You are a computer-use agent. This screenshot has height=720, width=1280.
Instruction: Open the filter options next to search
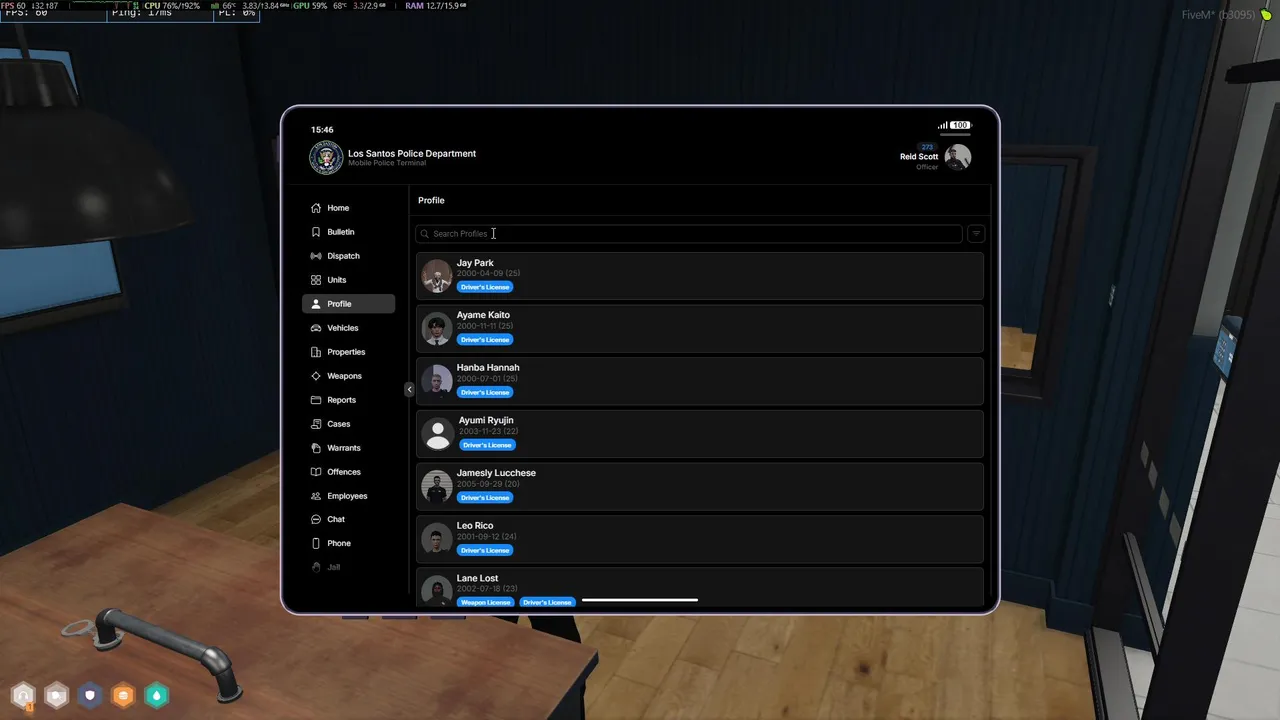click(x=976, y=234)
